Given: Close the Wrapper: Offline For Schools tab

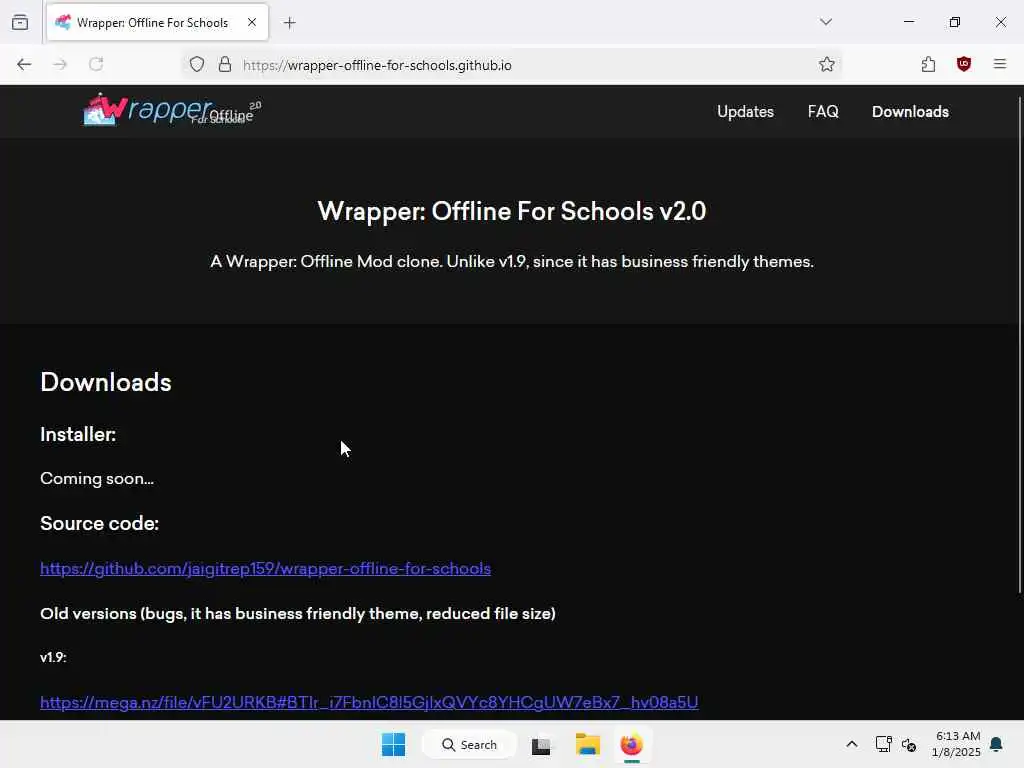Looking at the screenshot, I should click(x=251, y=22).
